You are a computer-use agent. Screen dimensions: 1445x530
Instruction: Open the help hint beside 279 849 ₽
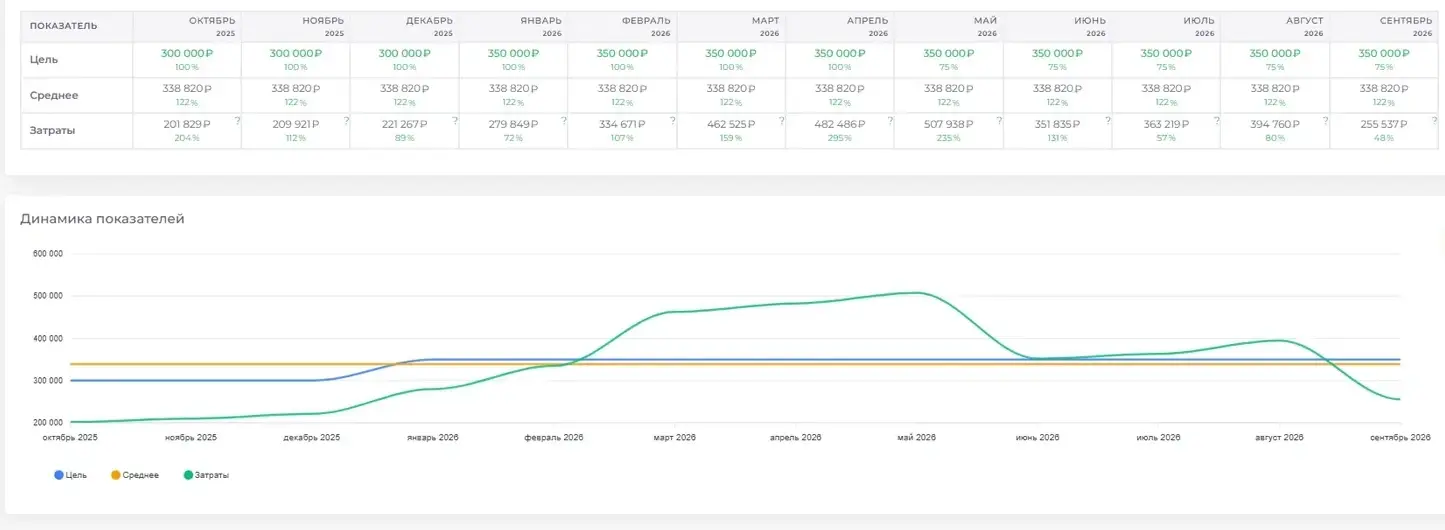coord(563,120)
